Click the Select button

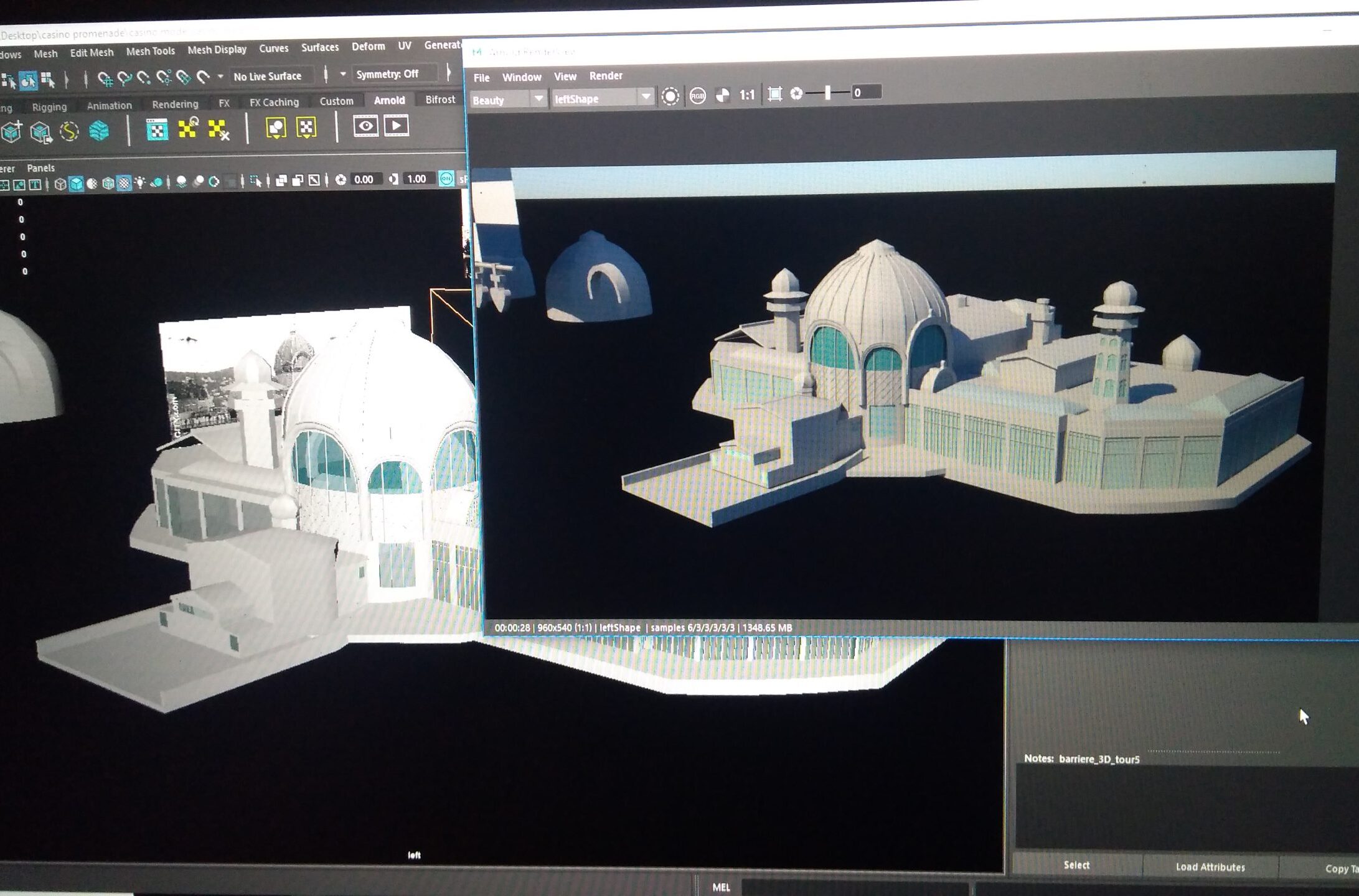(x=1076, y=865)
